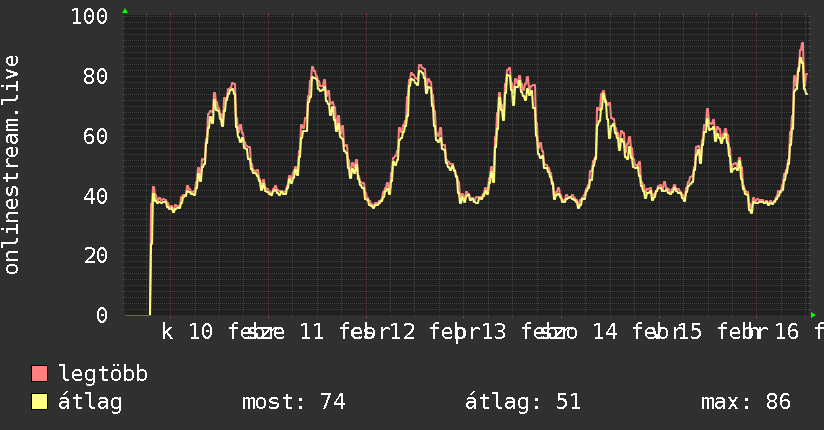
Task: Click the átlag legend label beside the yellow swatch
Action: click(x=90, y=402)
